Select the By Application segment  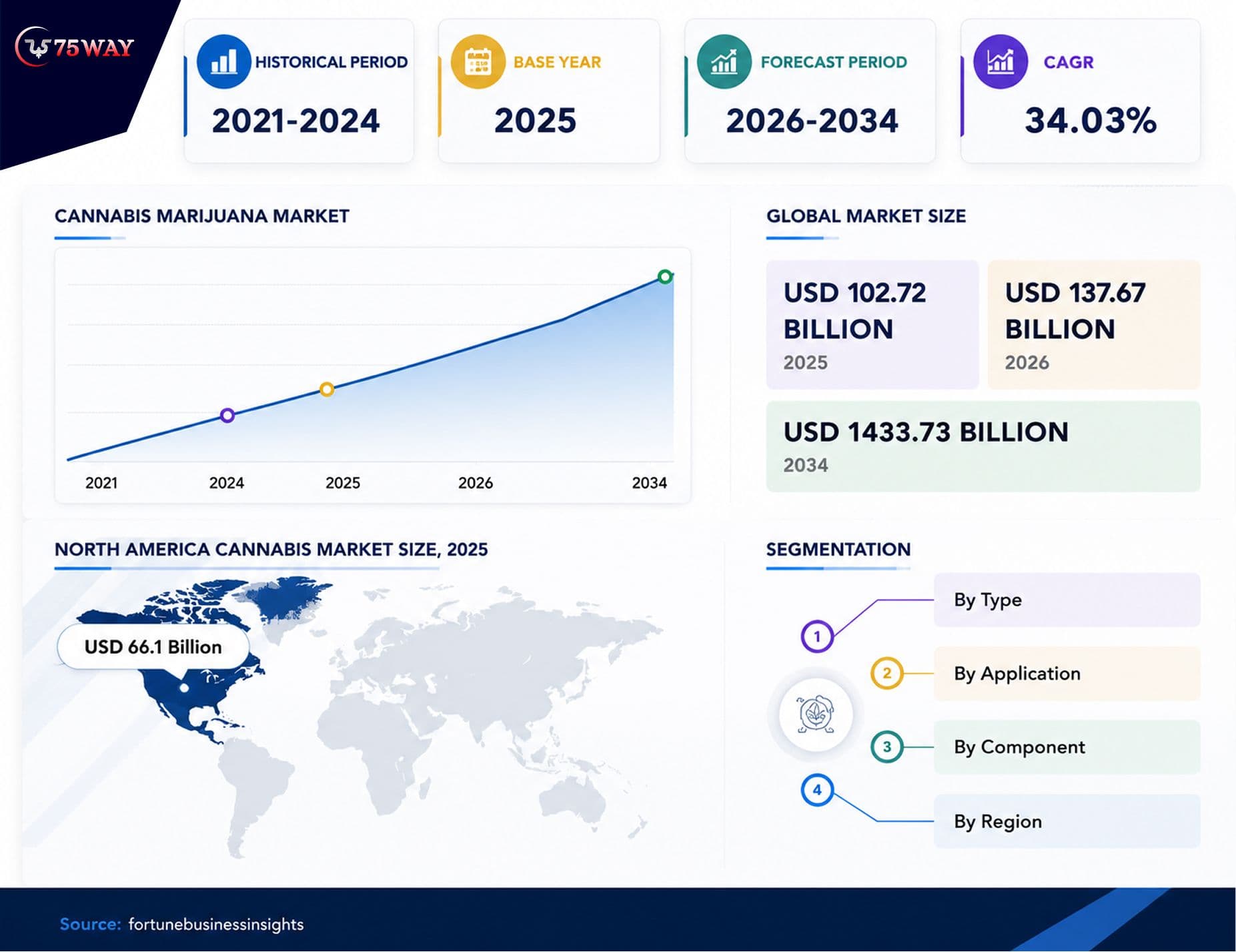click(1067, 673)
